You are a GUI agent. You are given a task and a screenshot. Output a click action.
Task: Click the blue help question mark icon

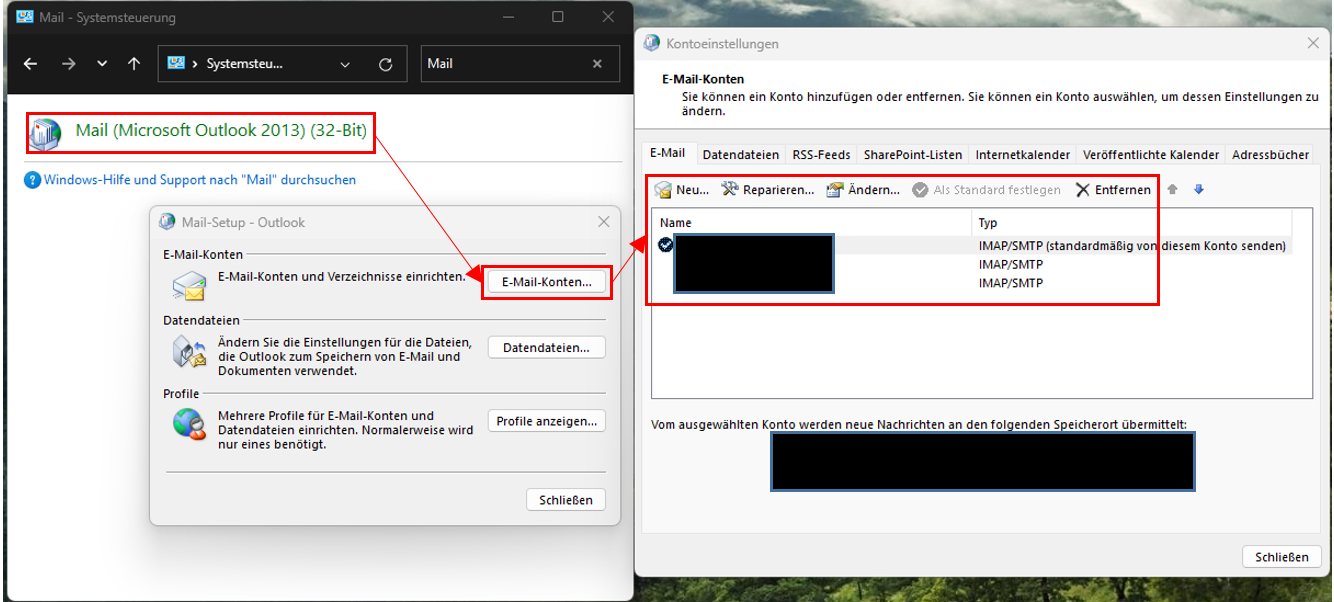pyautogui.click(x=33, y=180)
